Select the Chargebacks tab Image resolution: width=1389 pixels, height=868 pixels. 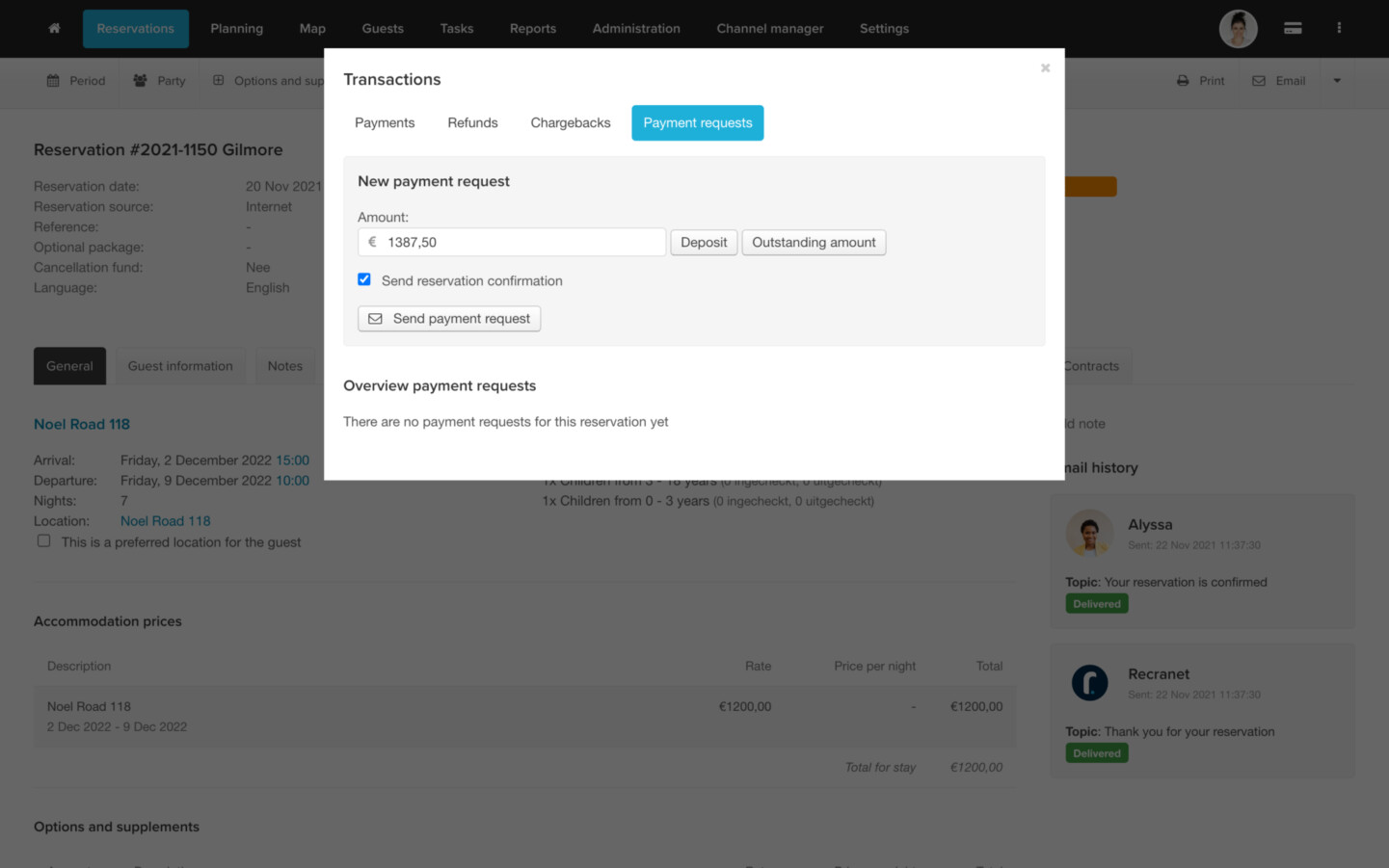[x=570, y=123]
